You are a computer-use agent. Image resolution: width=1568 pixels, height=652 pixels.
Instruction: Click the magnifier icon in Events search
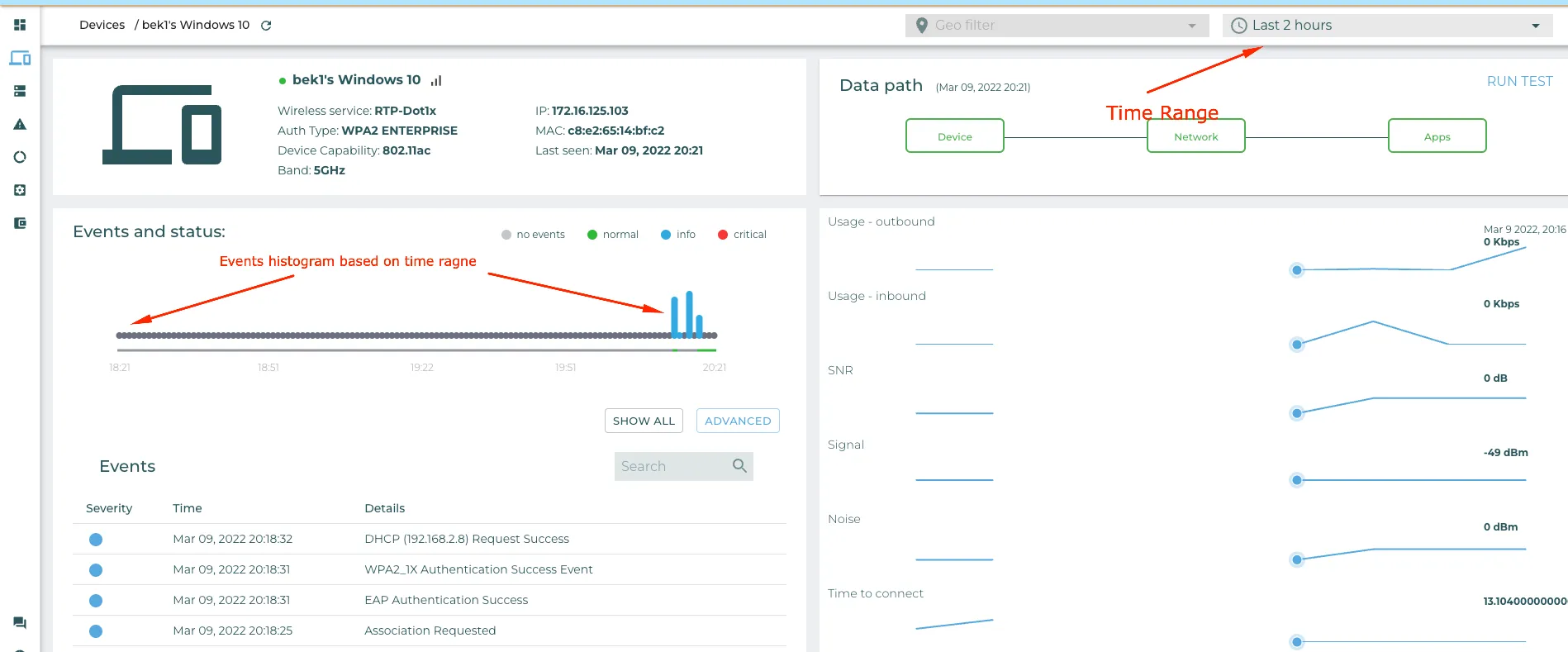739,466
